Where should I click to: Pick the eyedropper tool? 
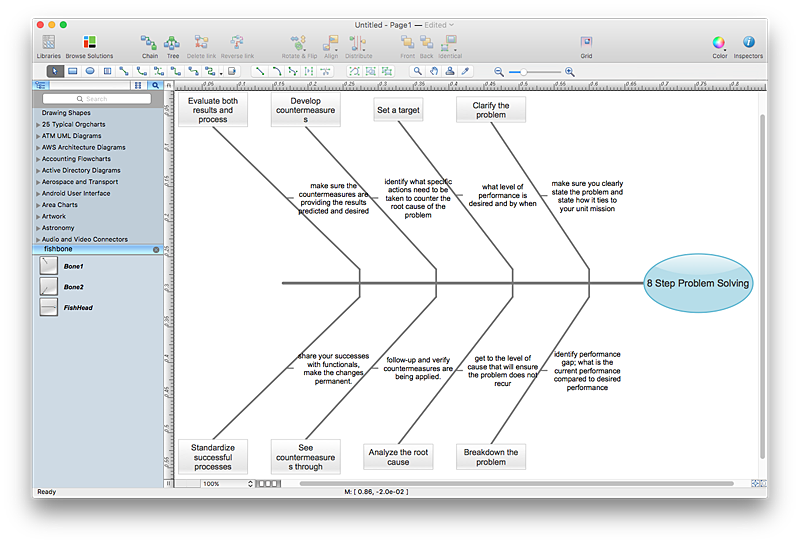pyautogui.click(x=467, y=71)
